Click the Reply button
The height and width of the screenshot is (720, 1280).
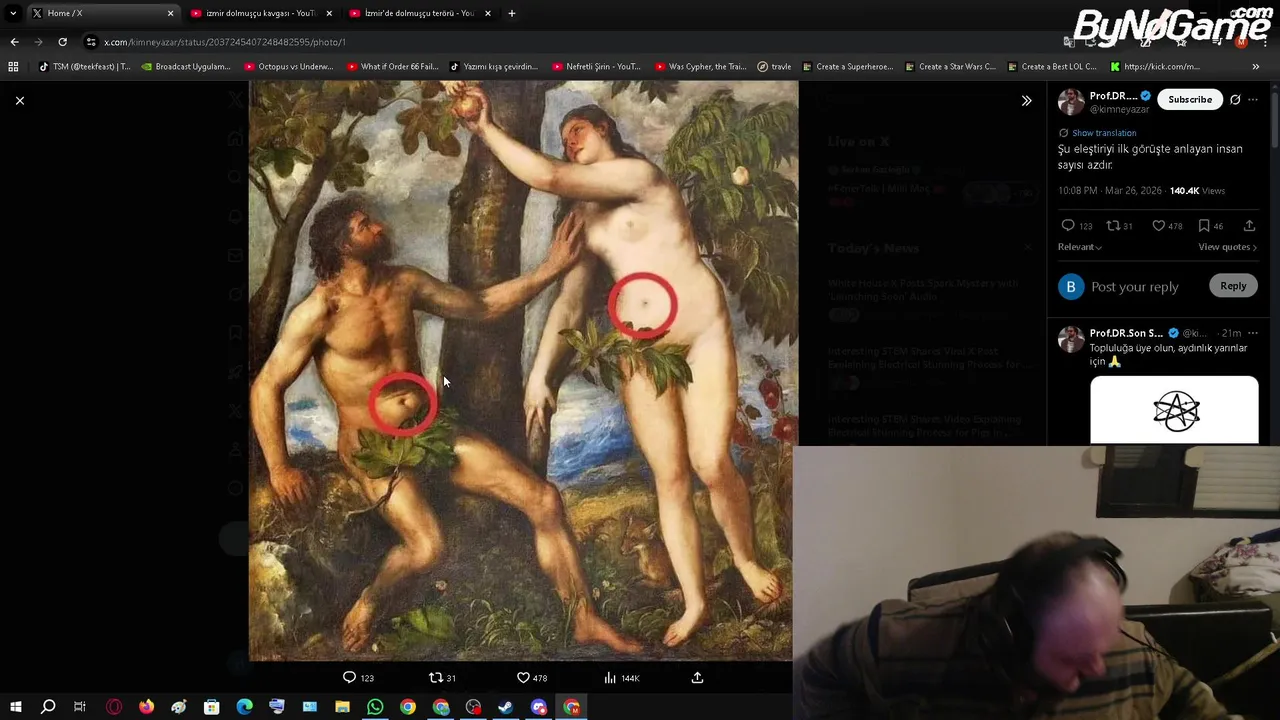1233,286
